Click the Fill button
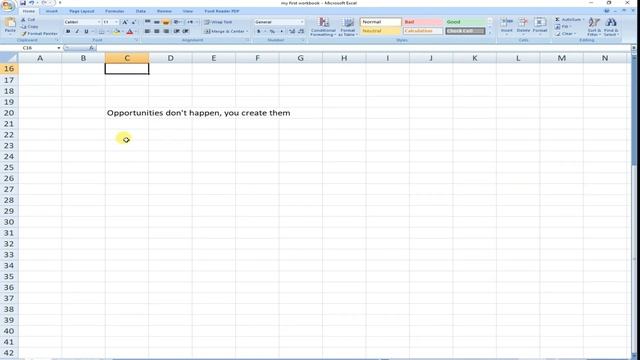Image resolution: width=640 pixels, height=360 pixels. (563, 27)
